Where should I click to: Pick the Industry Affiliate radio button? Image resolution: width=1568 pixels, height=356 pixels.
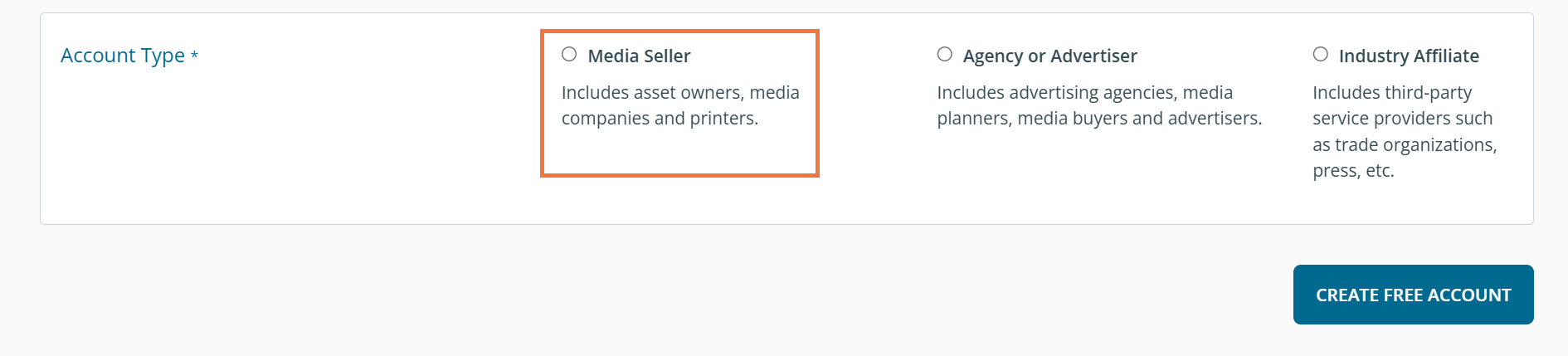(1320, 55)
